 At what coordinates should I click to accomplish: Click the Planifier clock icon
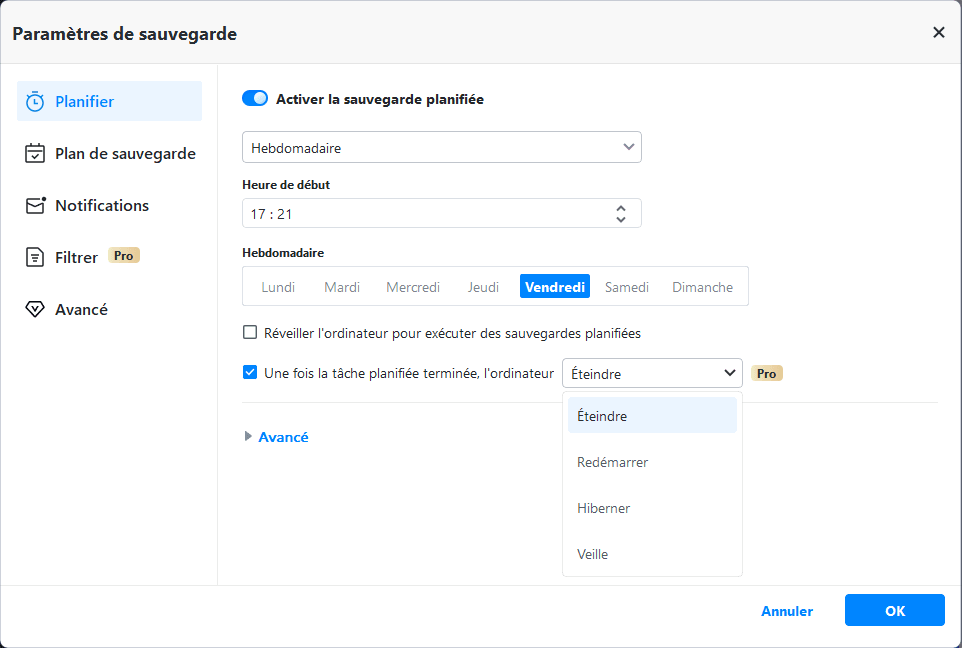[x=35, y=101]
